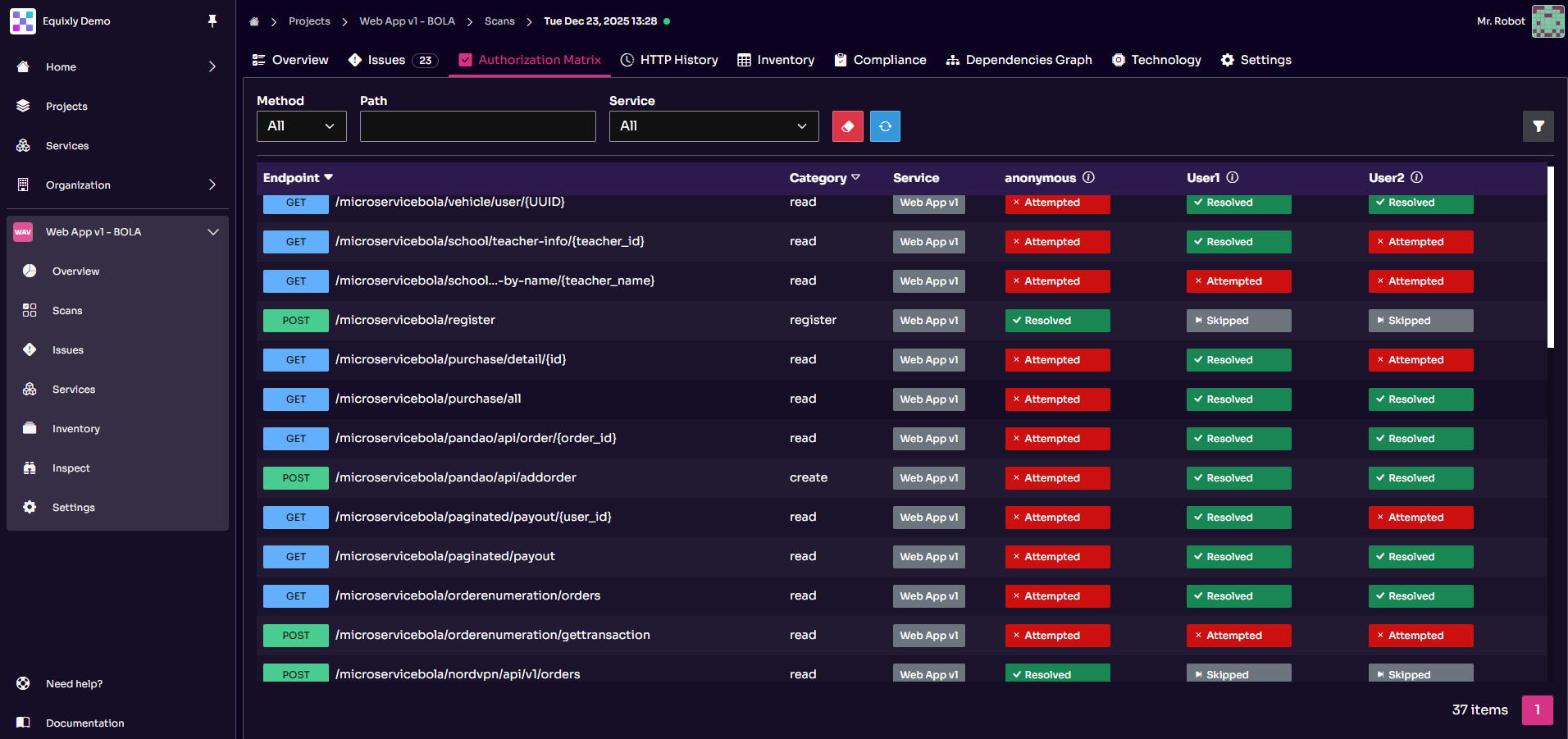This screenshot has height=739, width=1568.
Task: Select Scans in the sidebar
Action: click(x=67, y=310)
